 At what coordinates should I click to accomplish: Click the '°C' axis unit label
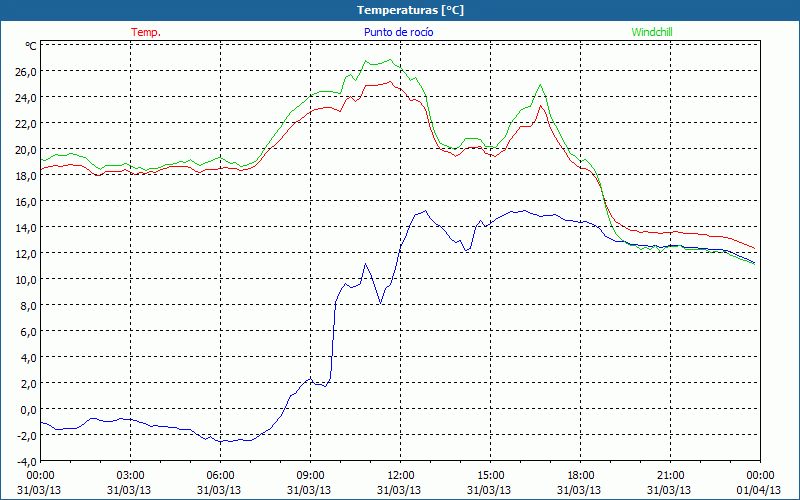coord(31,46)
